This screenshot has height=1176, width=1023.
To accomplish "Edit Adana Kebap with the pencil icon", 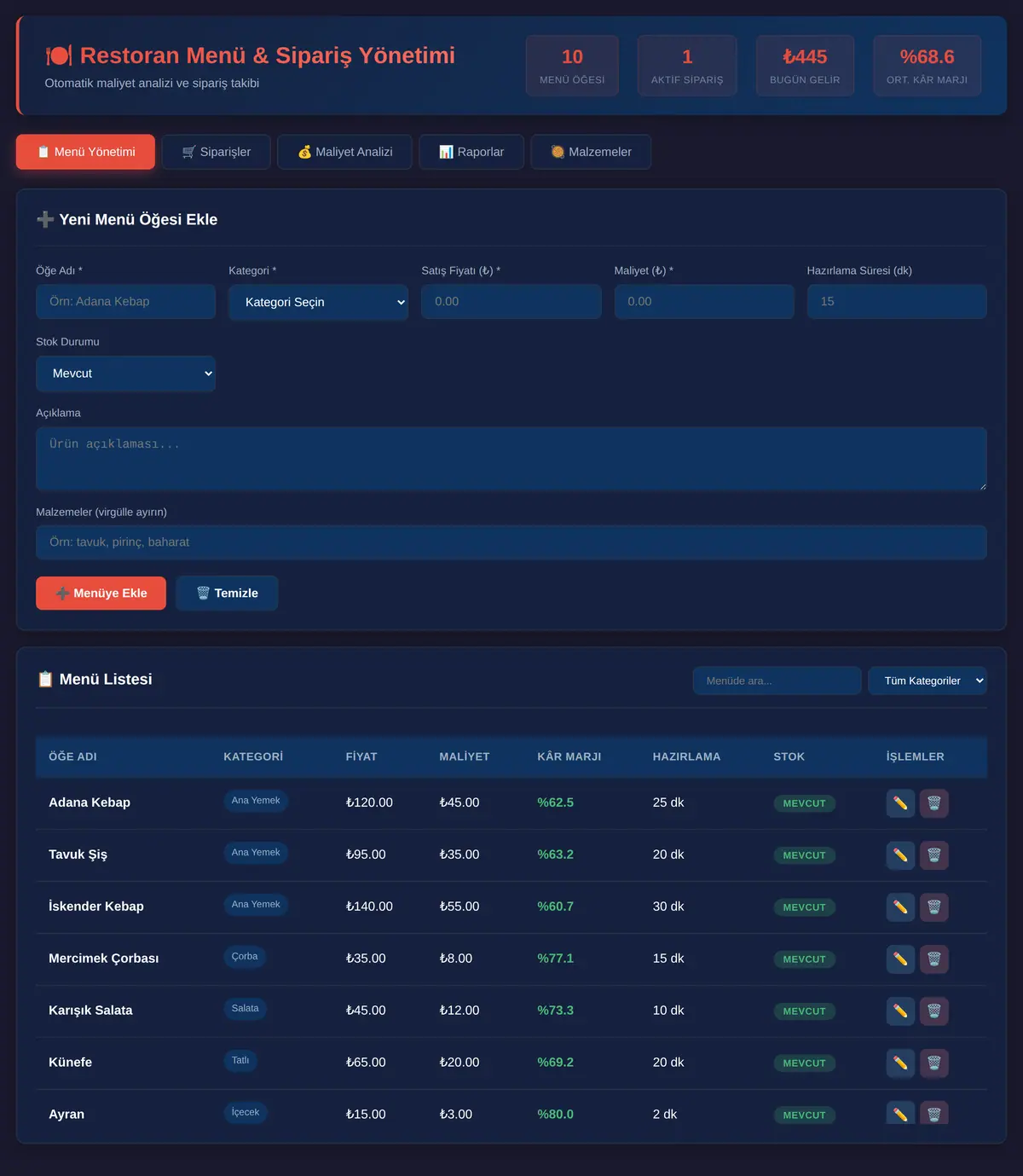I will [x=900, y=803].
